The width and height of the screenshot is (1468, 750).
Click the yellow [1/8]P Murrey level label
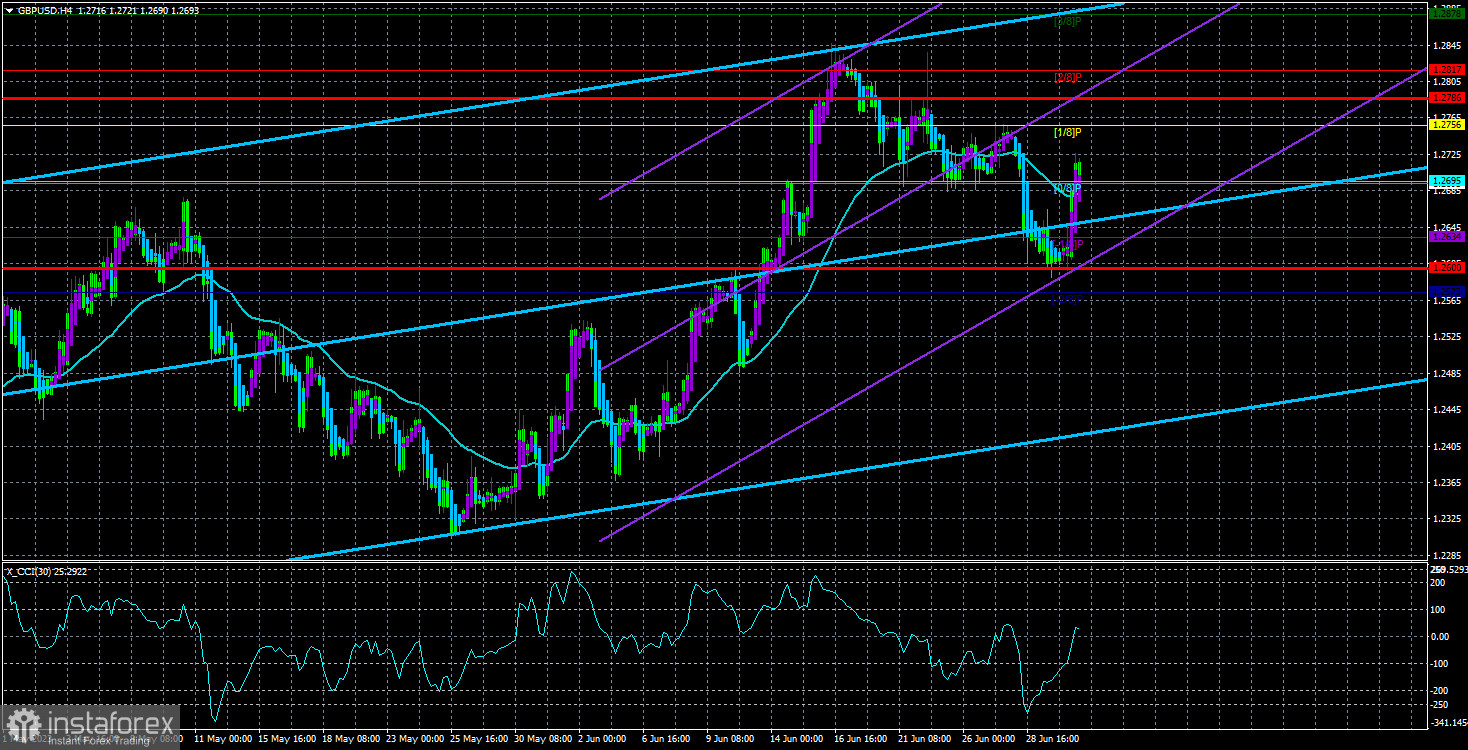1067,132
